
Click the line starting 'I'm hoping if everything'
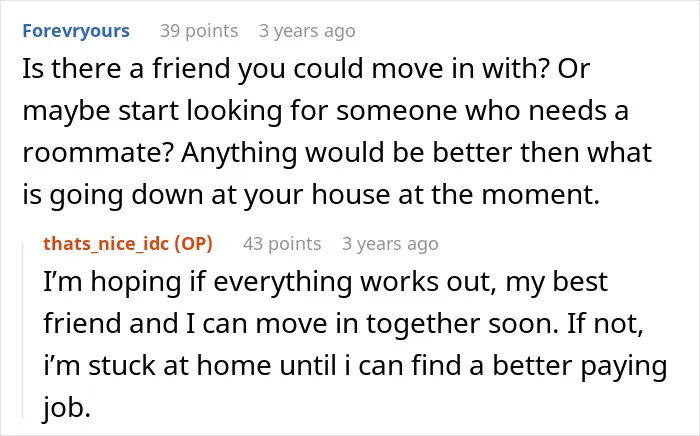click(325, 282)
